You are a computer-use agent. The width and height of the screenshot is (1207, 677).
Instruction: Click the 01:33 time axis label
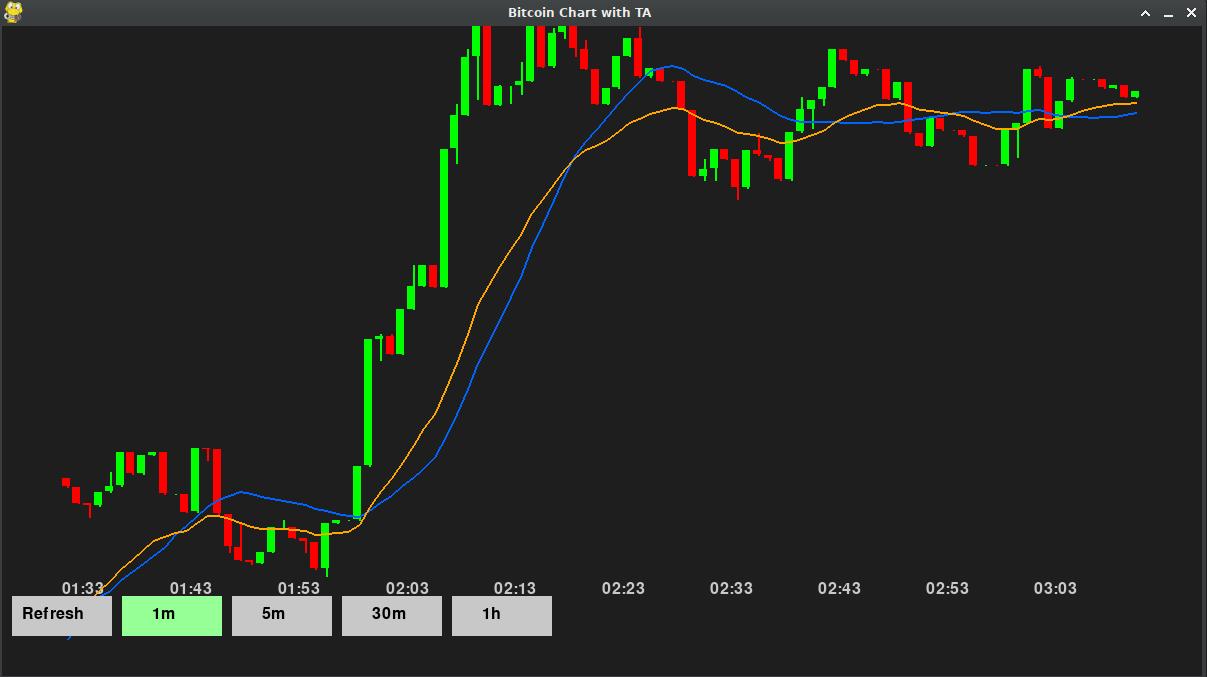pyautogui.click(x=83, y=588)
